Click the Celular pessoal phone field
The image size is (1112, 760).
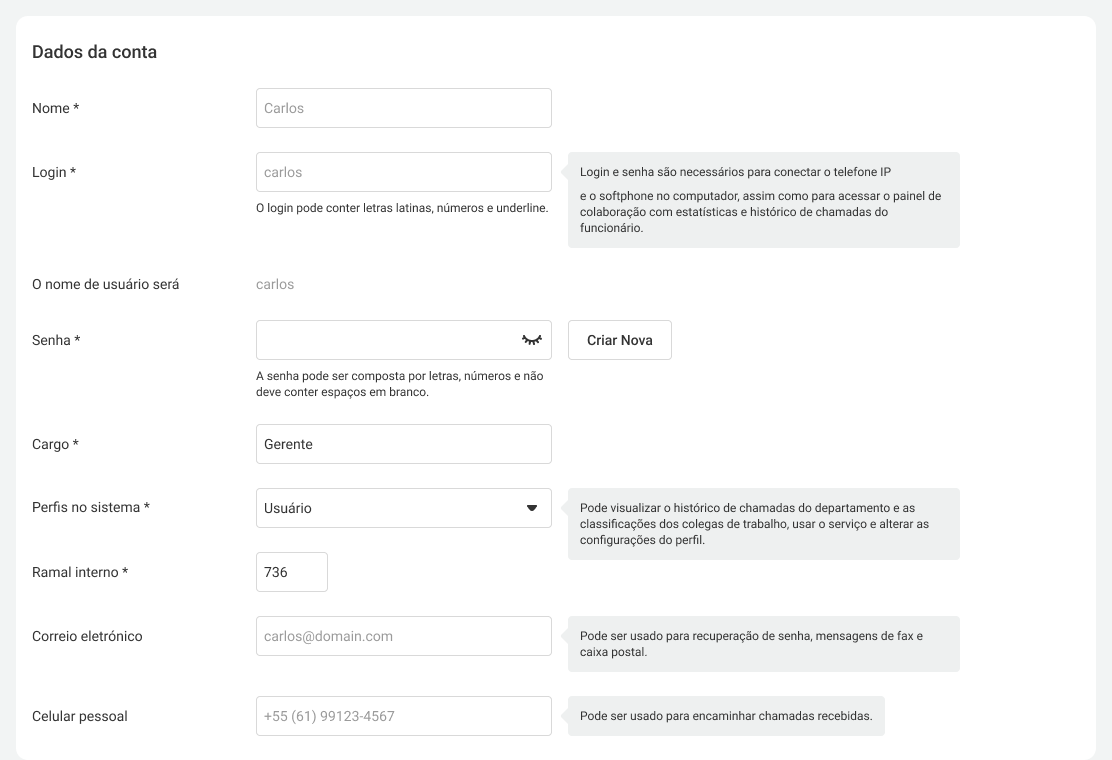[x=403, y=716]
